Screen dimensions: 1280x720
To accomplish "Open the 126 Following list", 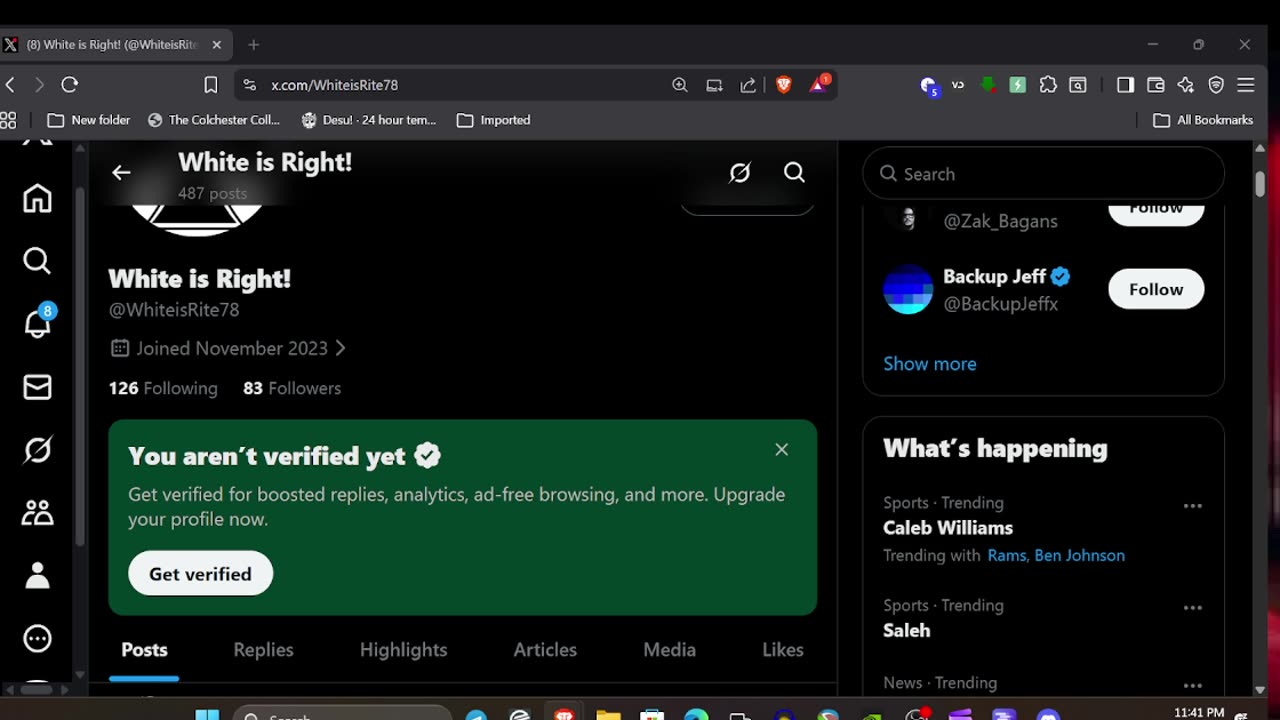I will [163, 388].
